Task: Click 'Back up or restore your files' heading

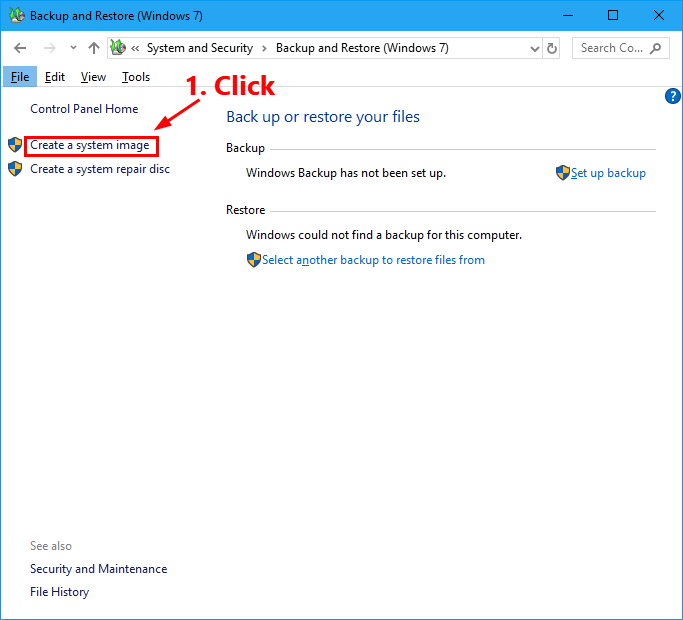Action: point(323,117)
